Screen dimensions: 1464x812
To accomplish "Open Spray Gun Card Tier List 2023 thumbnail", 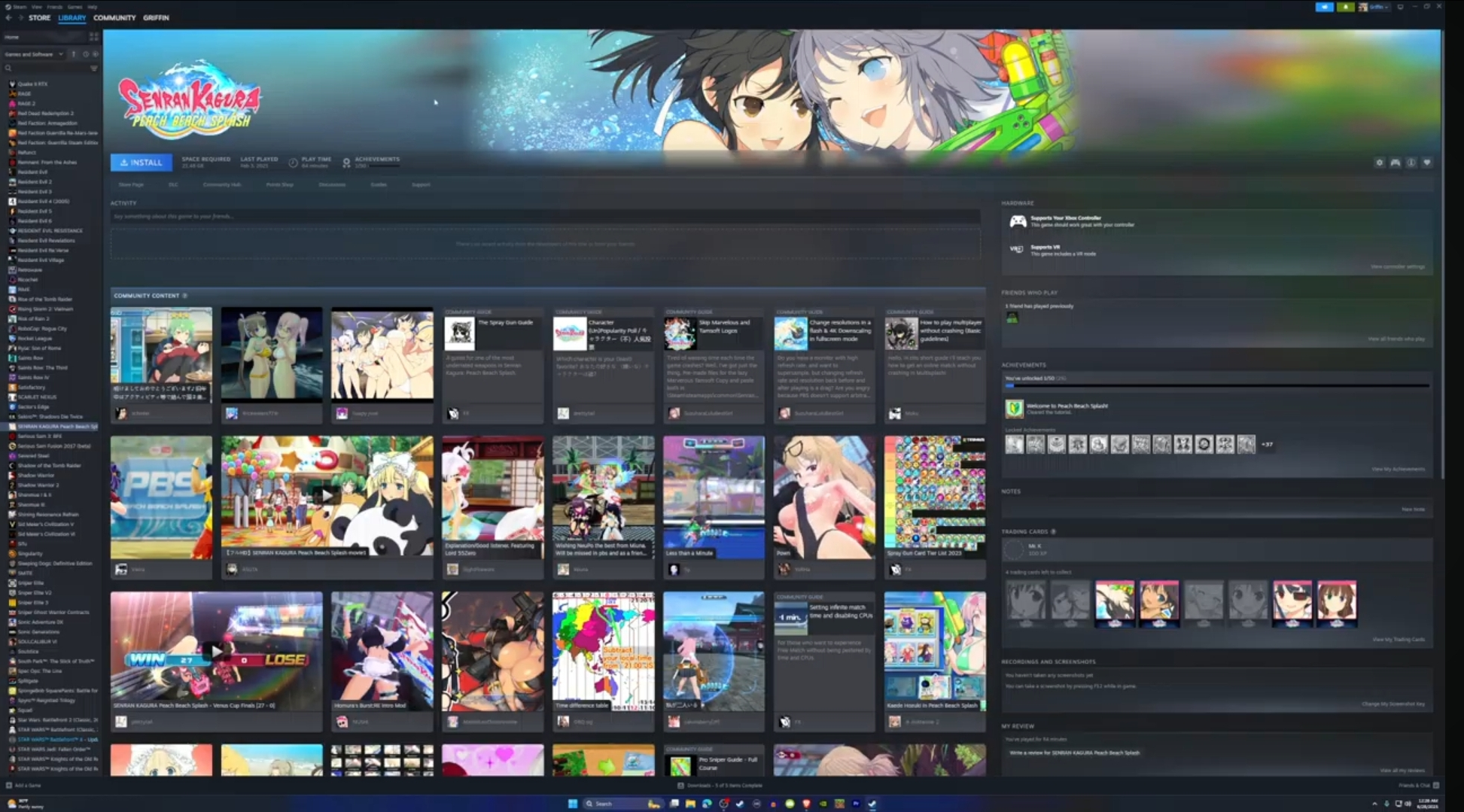I will (x=935, y=497).
